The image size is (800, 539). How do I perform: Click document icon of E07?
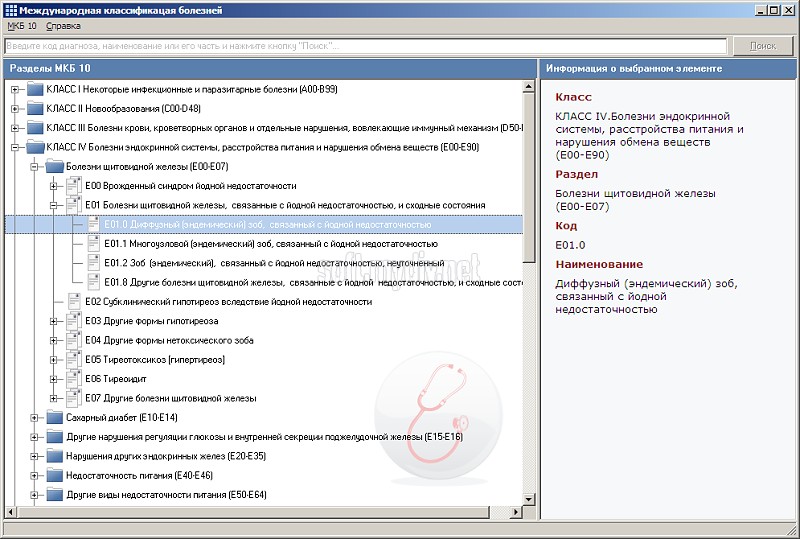(73, 398)
